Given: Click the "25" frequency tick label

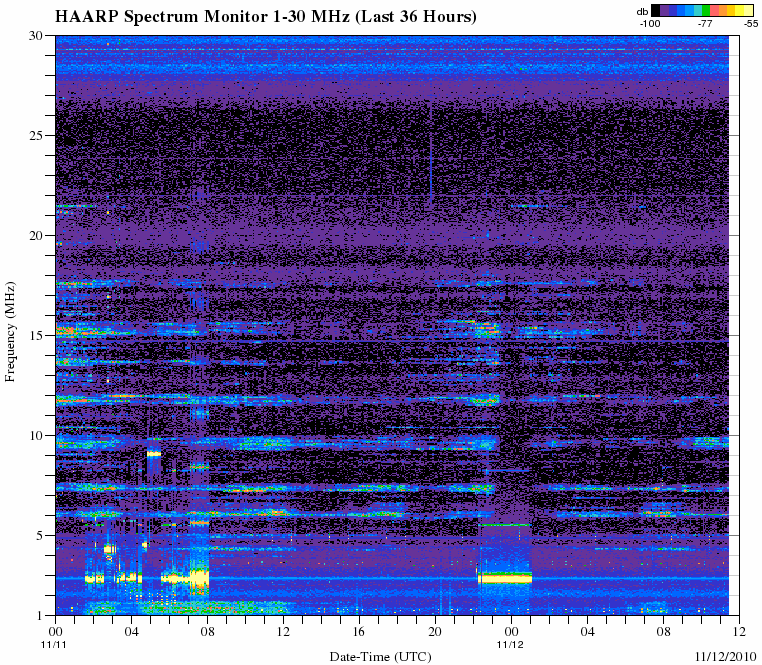Looking at the screenshot, I should click(38, 135).
